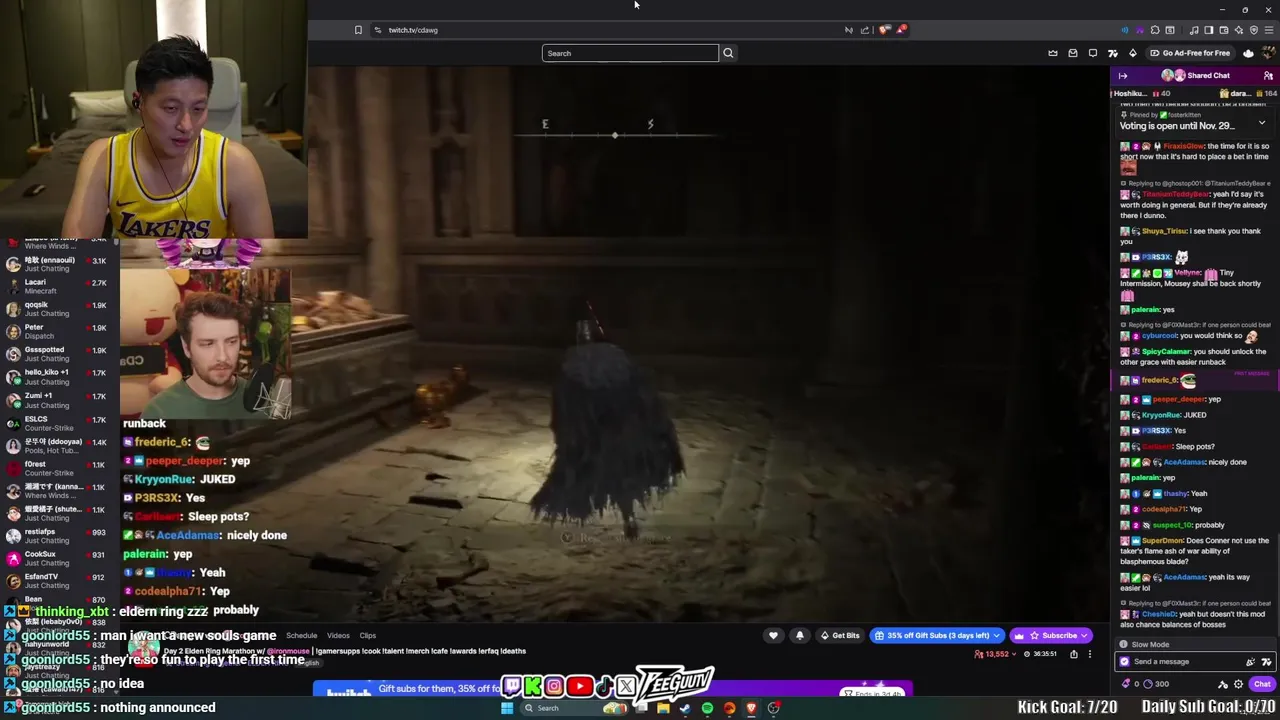Open ESLCS Counter-Strike channel in sidebar

coord(60,423)
